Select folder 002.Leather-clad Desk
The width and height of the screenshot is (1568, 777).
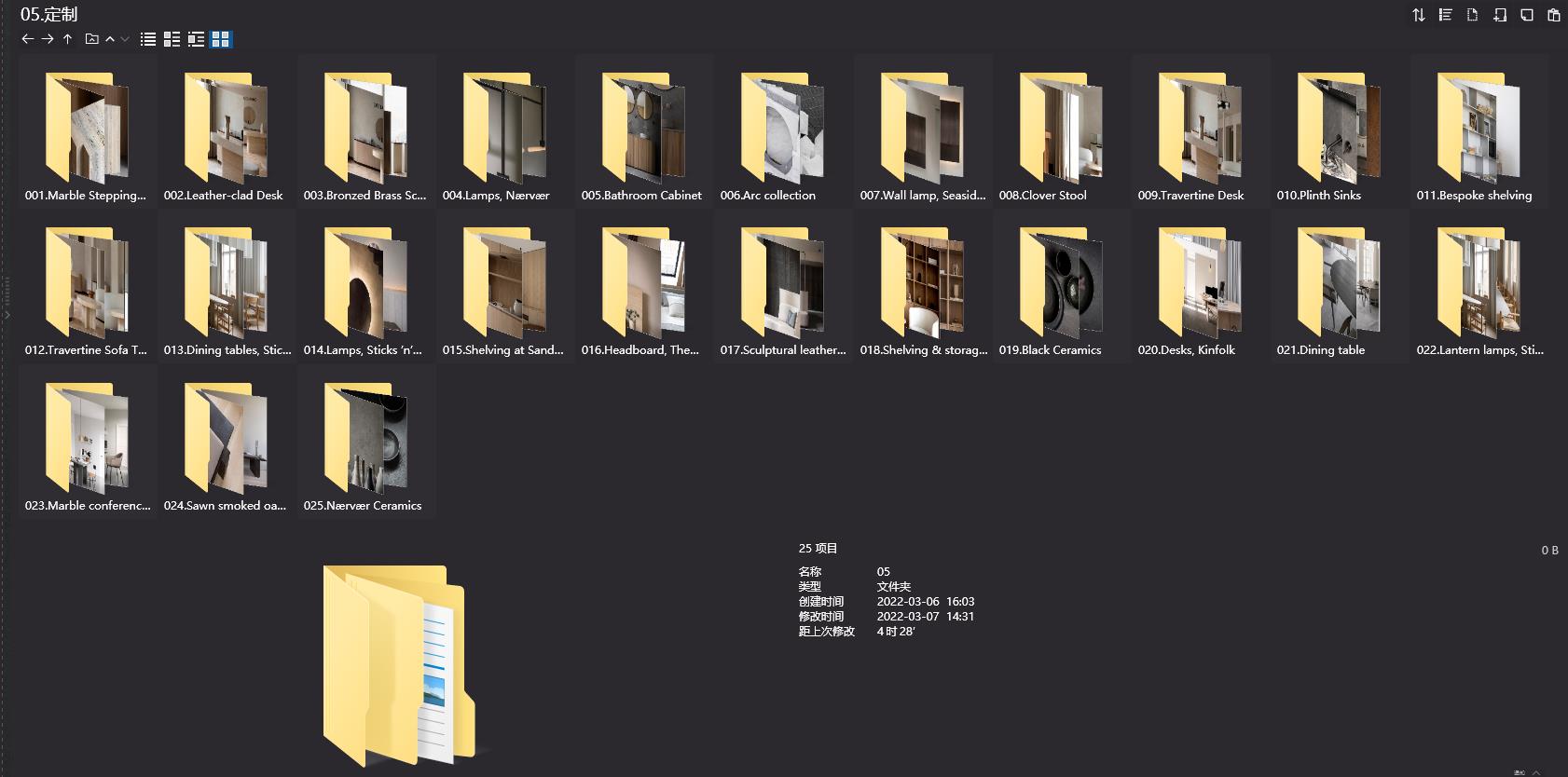(x=227, y=130)
